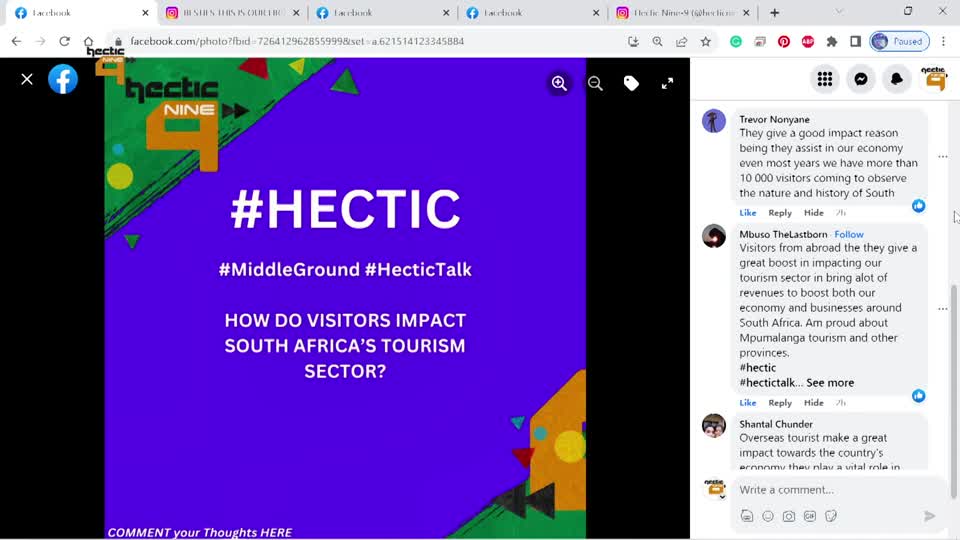Expand comment with See more
The height and width of the screenshot is (540, 960).
point(830,383)
